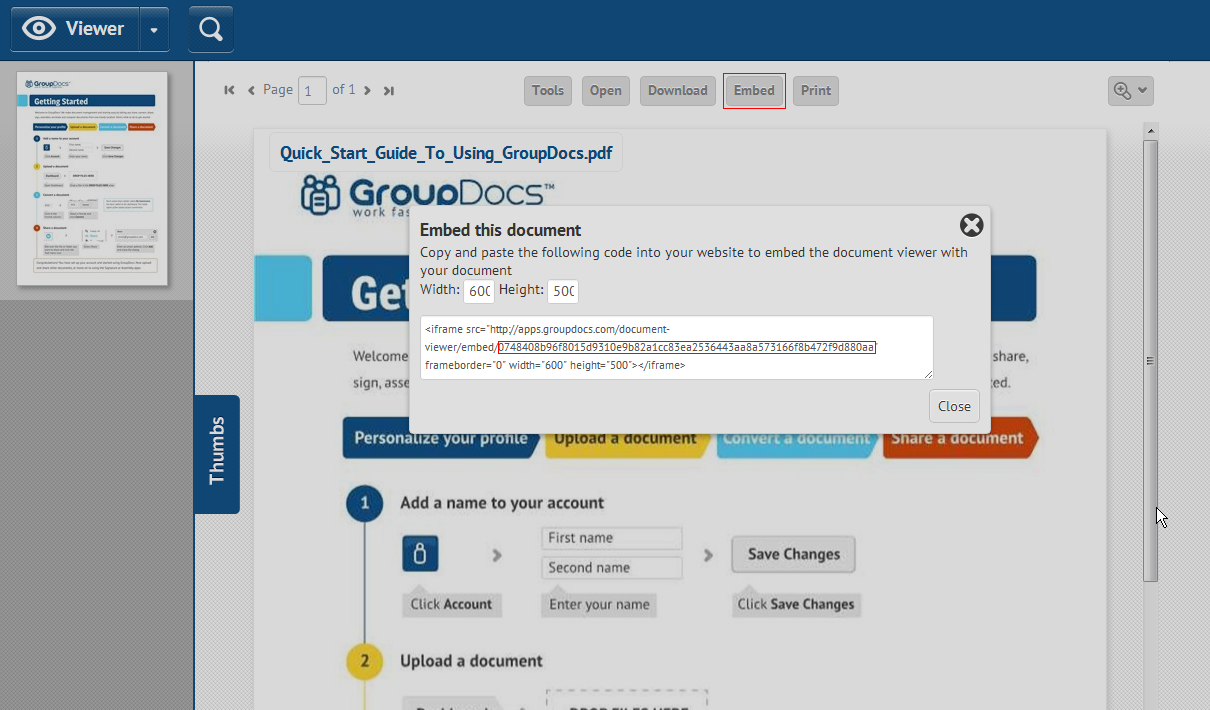Click the document vertical scrollbar handle
The image size is (1210, 710).
tap(1150, 360)
